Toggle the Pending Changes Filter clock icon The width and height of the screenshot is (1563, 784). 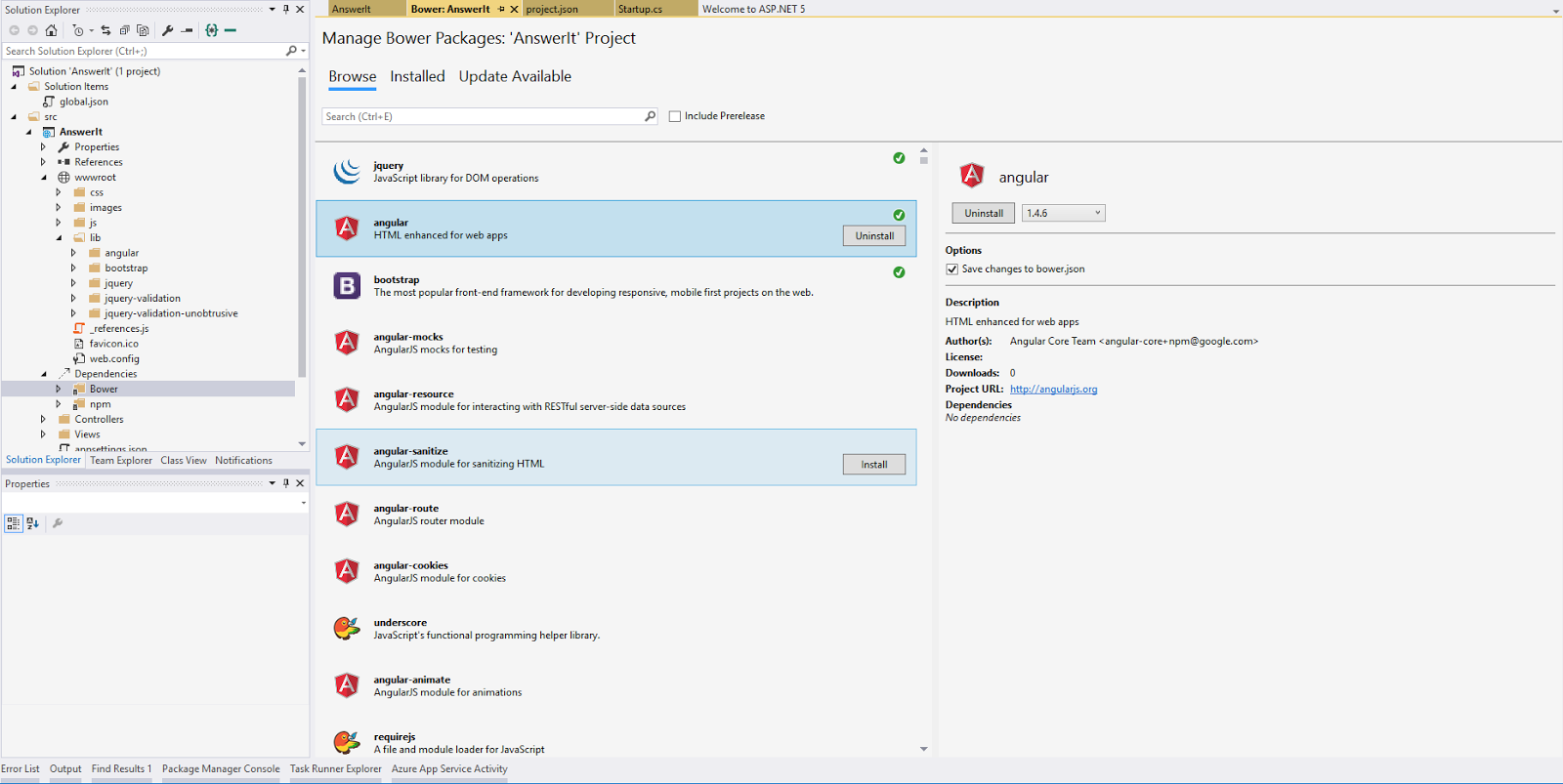tap(78, 30)
